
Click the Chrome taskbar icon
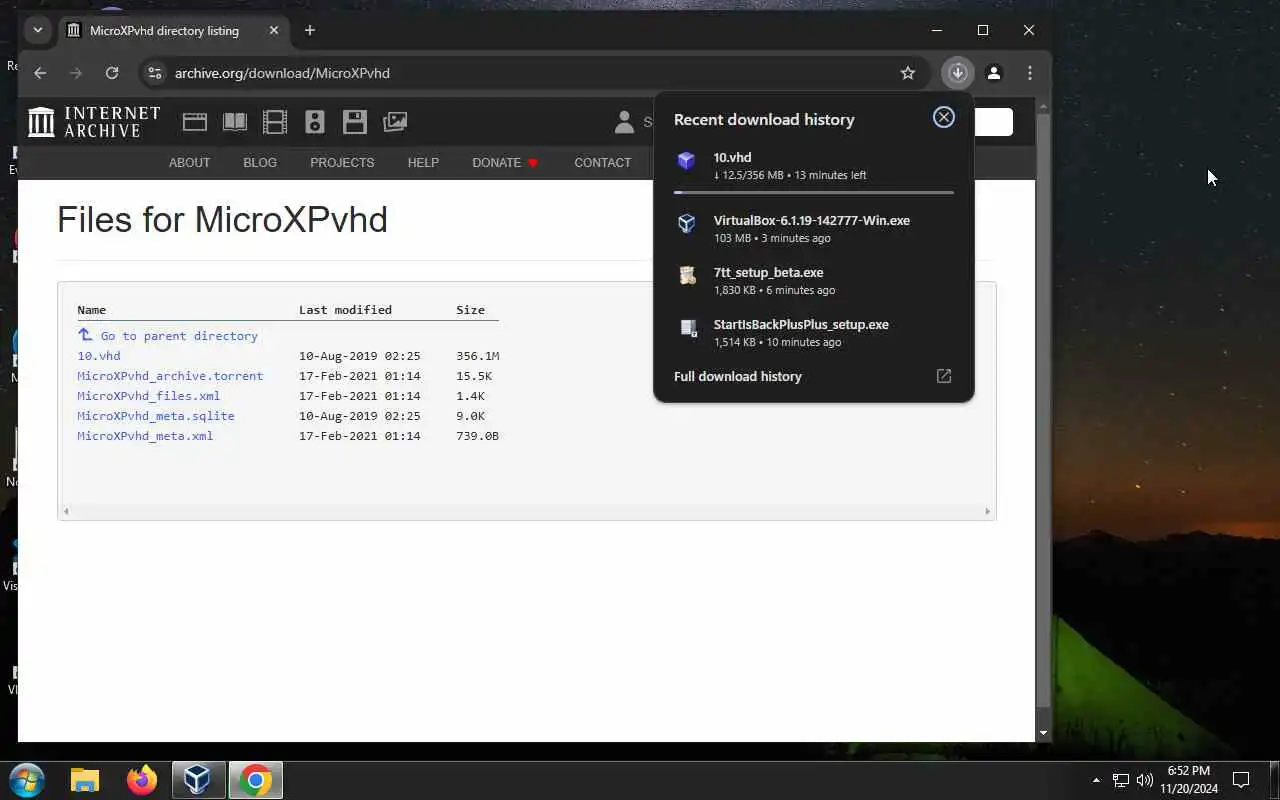[256, 780]
